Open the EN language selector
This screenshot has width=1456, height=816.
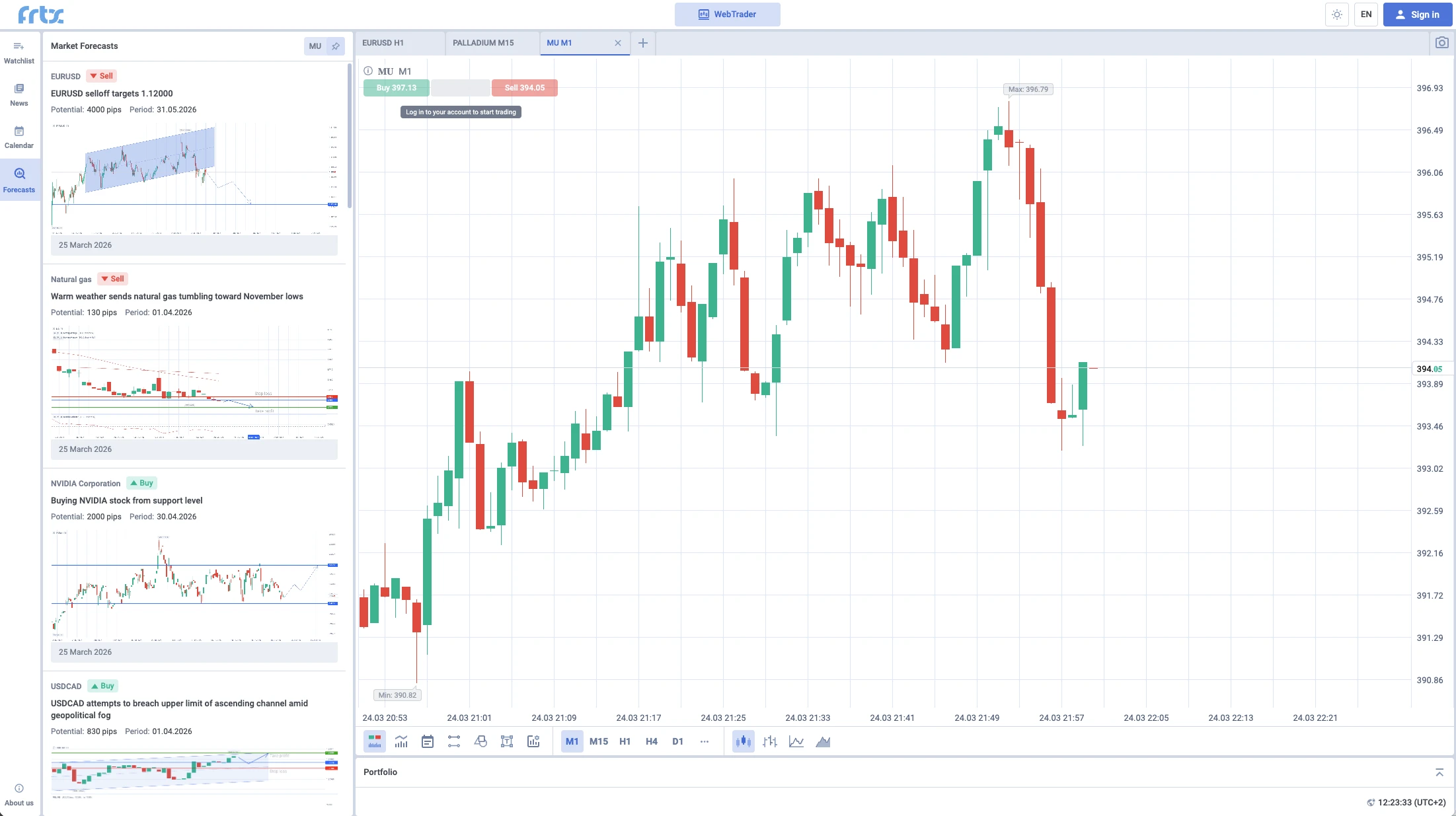[x=1366, y=15]
